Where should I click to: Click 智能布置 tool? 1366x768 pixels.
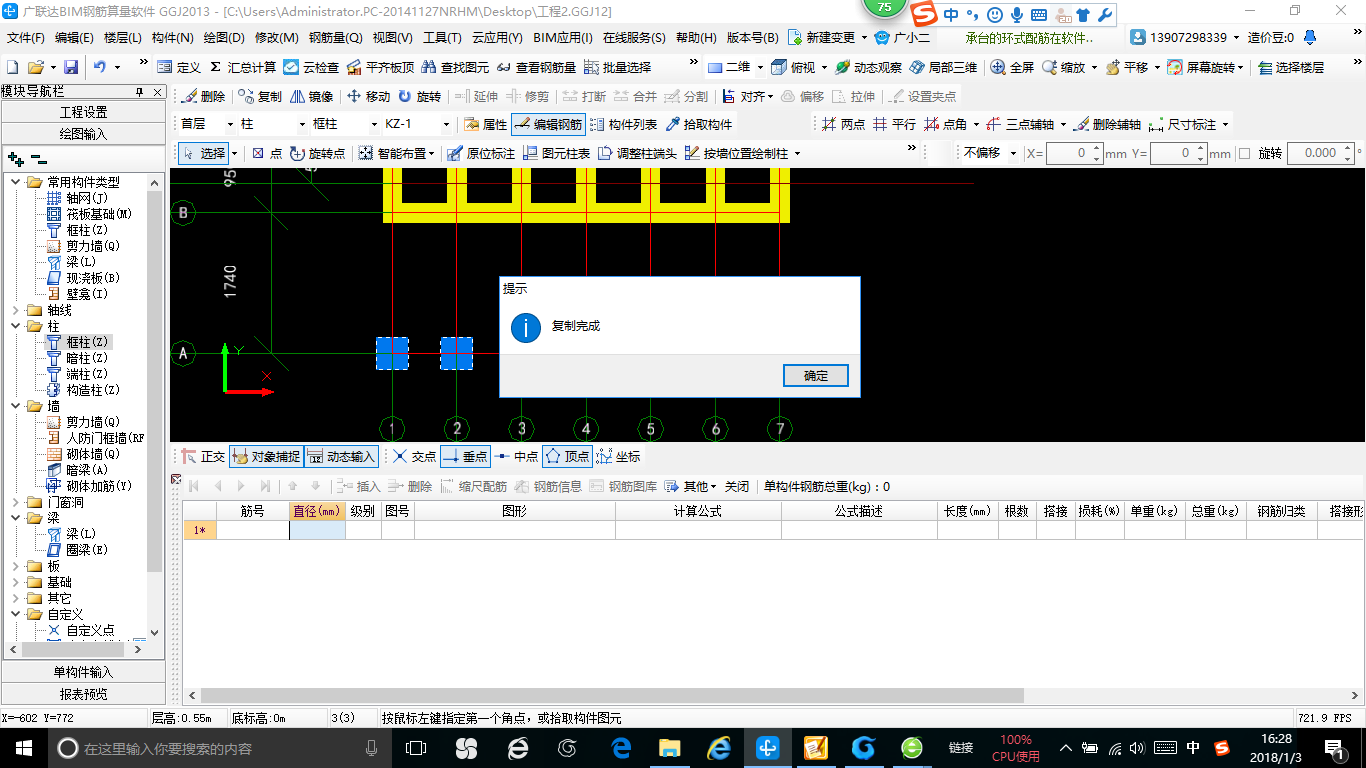tap(394, 153)
